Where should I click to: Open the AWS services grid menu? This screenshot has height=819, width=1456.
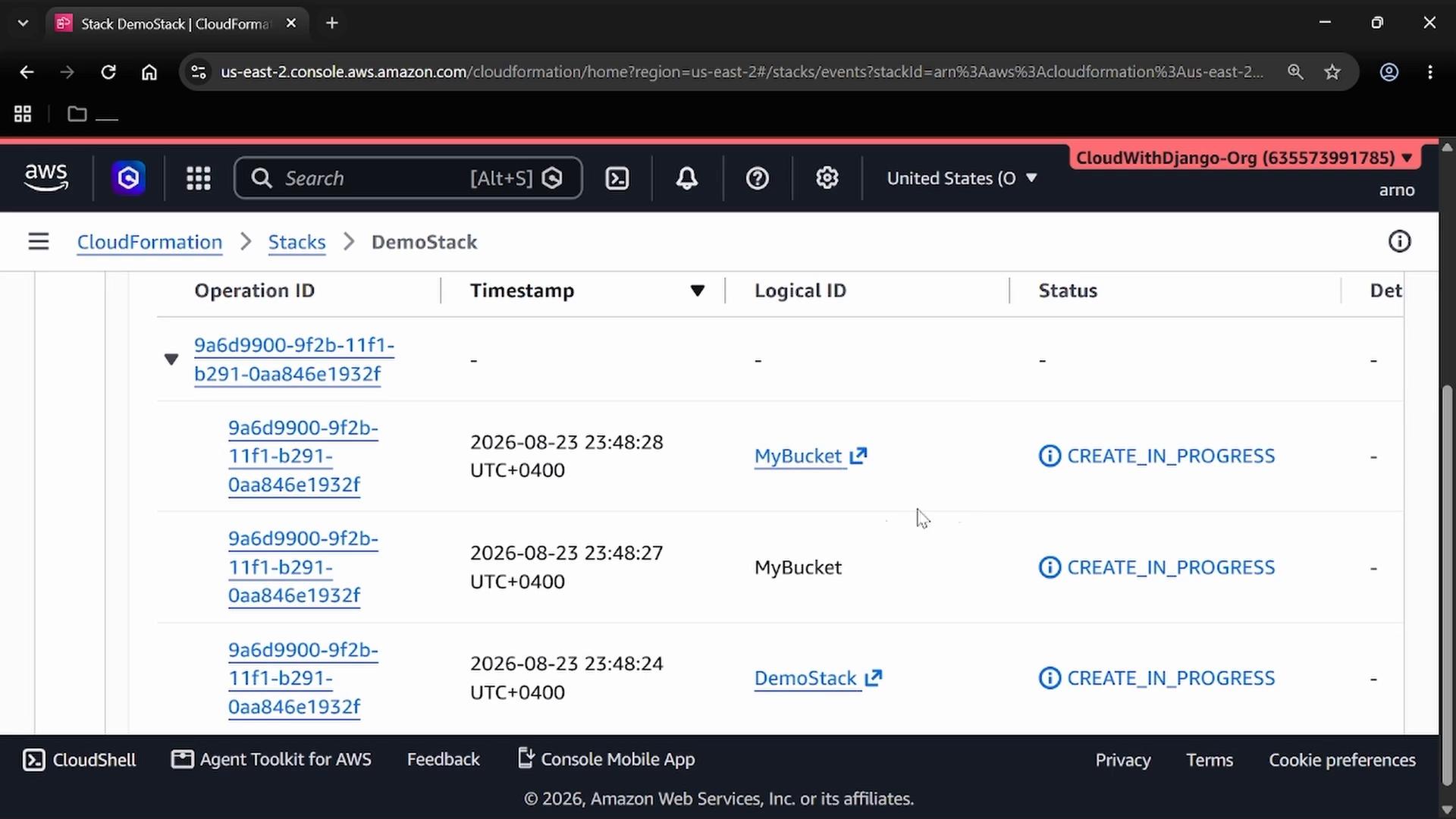(199, 178)
